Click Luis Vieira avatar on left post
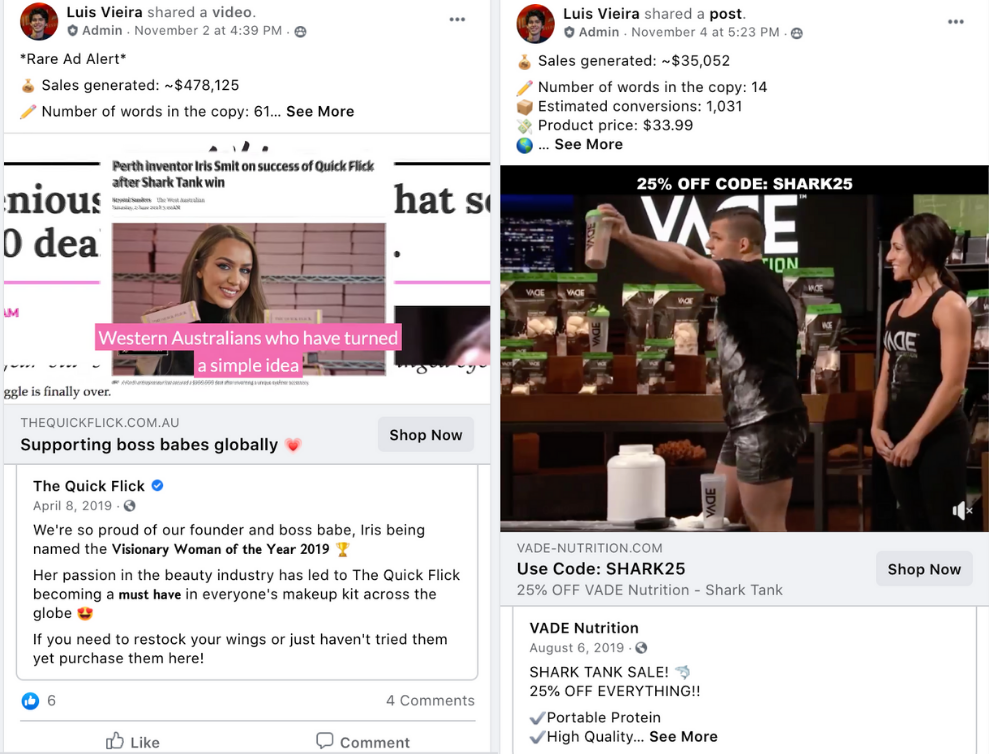Screen dimensions: 989x755 [x=39, y=21]
